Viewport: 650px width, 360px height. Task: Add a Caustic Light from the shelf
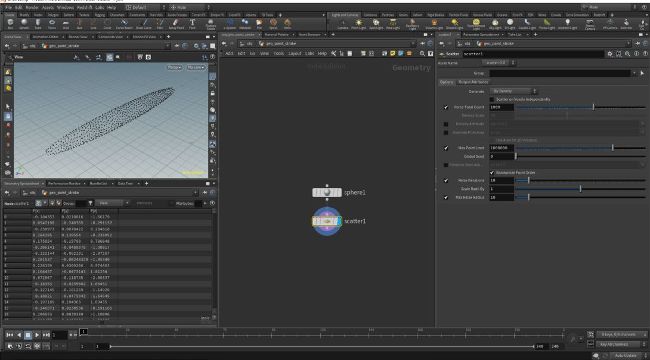point(527,24)
